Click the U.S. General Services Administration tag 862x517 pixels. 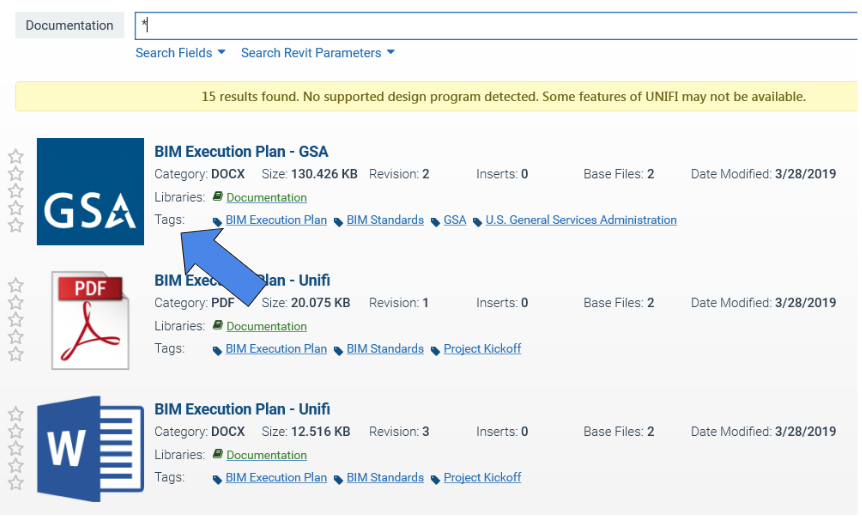tap(580, 220)
